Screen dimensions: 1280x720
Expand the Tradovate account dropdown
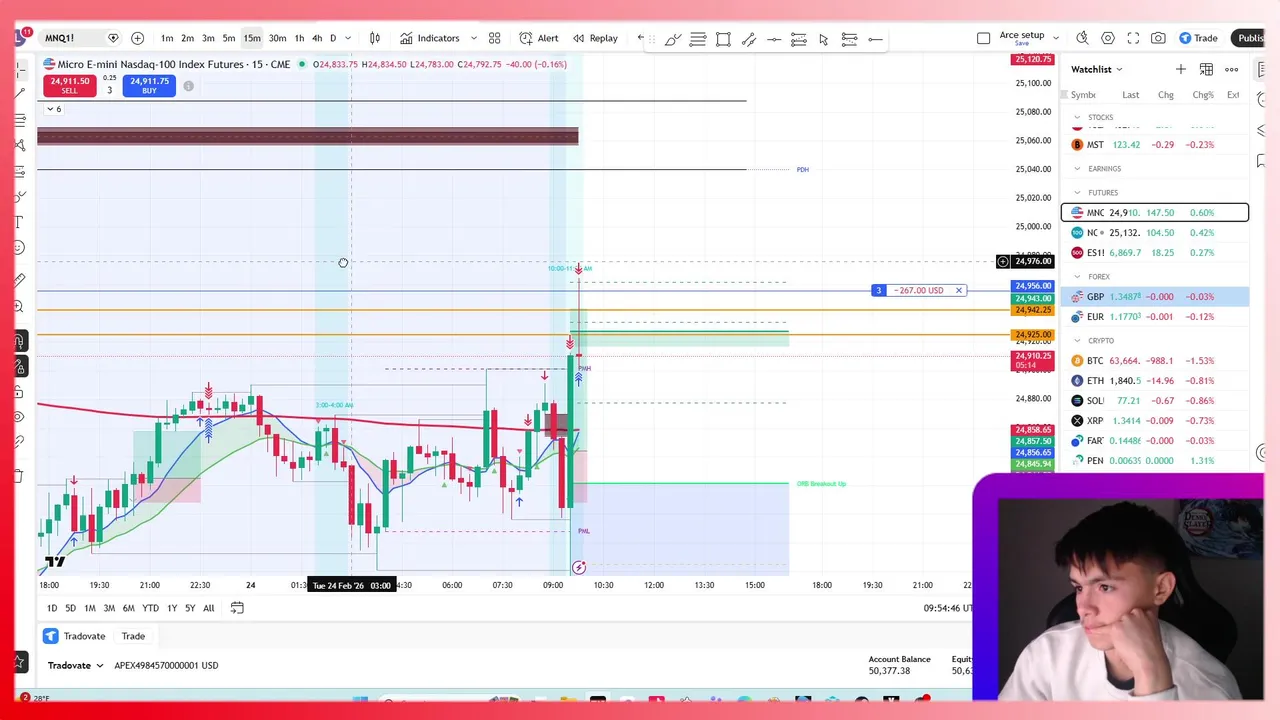[76, 665]
